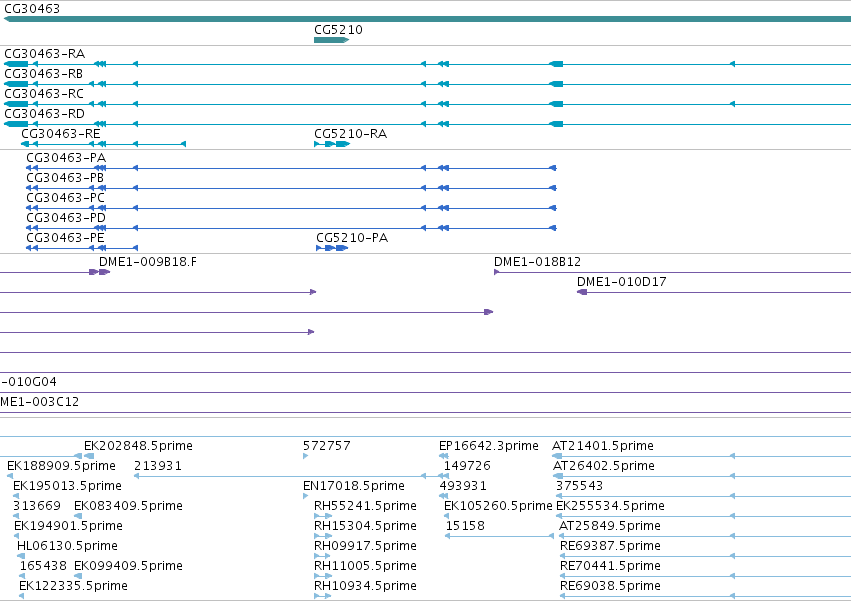
Task: Click the CG5210-RA transcript glyph
Action: [332, 144]
